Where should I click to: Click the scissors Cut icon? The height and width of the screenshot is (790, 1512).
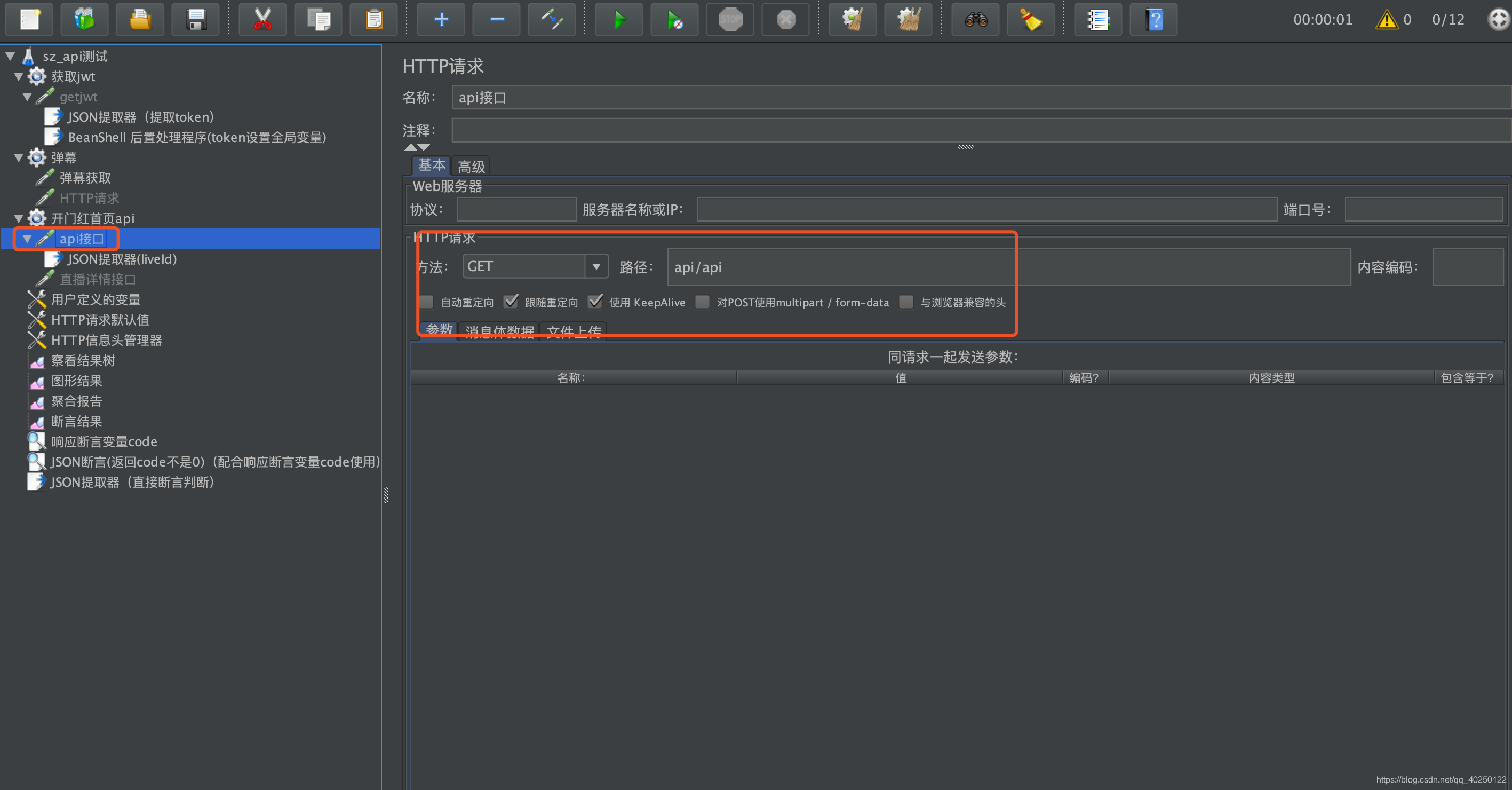[262, 20]
